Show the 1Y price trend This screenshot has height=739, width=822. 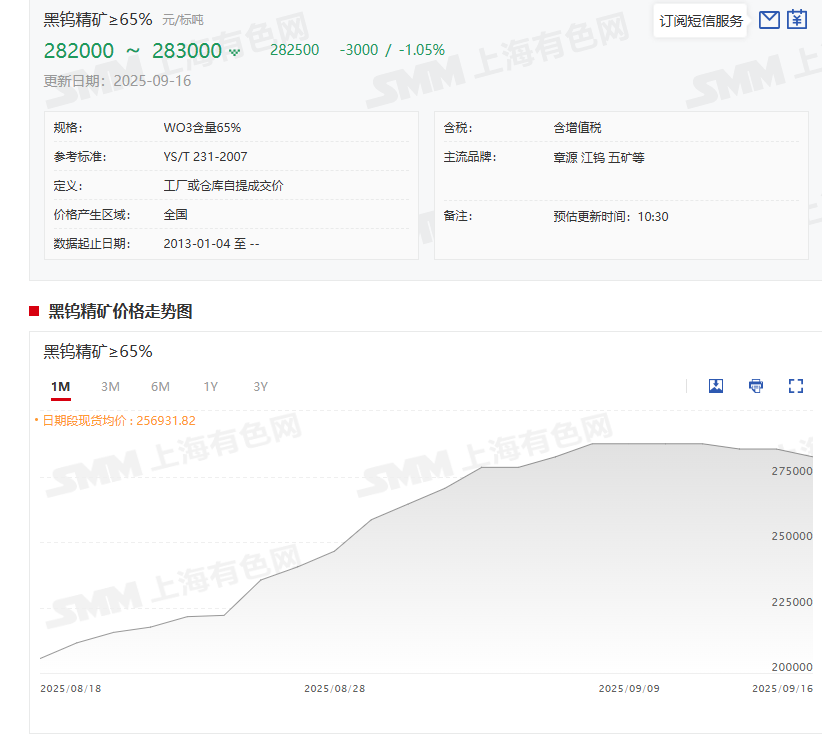click(x=210, y=387)
